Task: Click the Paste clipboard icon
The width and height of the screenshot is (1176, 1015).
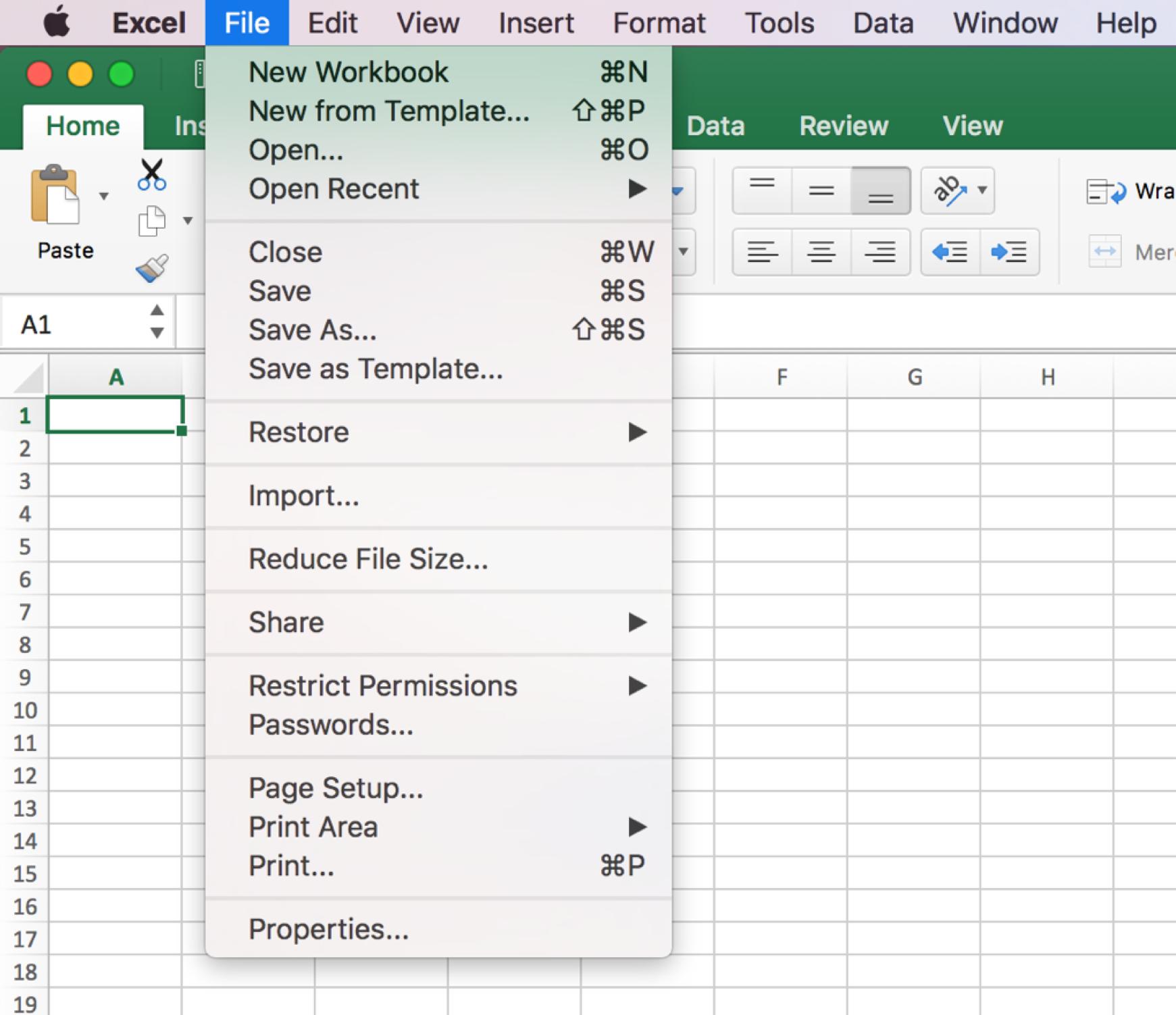Action: (x=55, y=194)
